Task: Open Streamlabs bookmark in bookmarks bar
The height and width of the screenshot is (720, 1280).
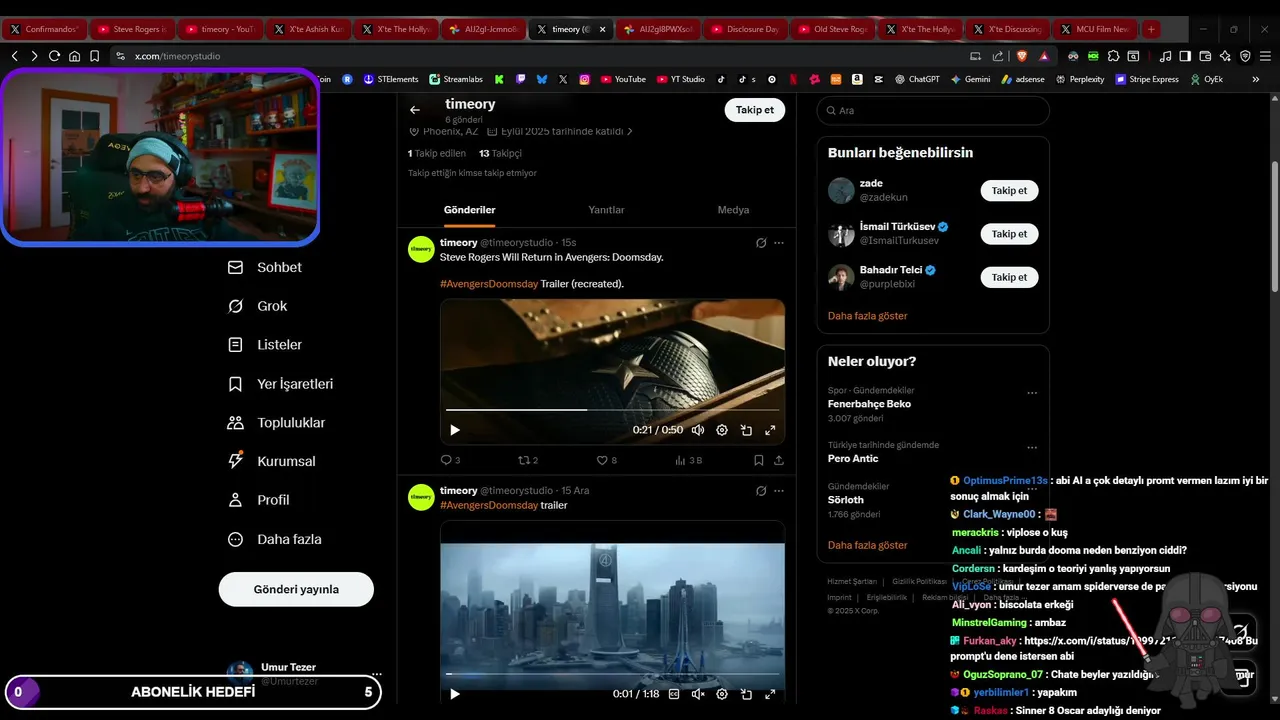Action: 455,79
